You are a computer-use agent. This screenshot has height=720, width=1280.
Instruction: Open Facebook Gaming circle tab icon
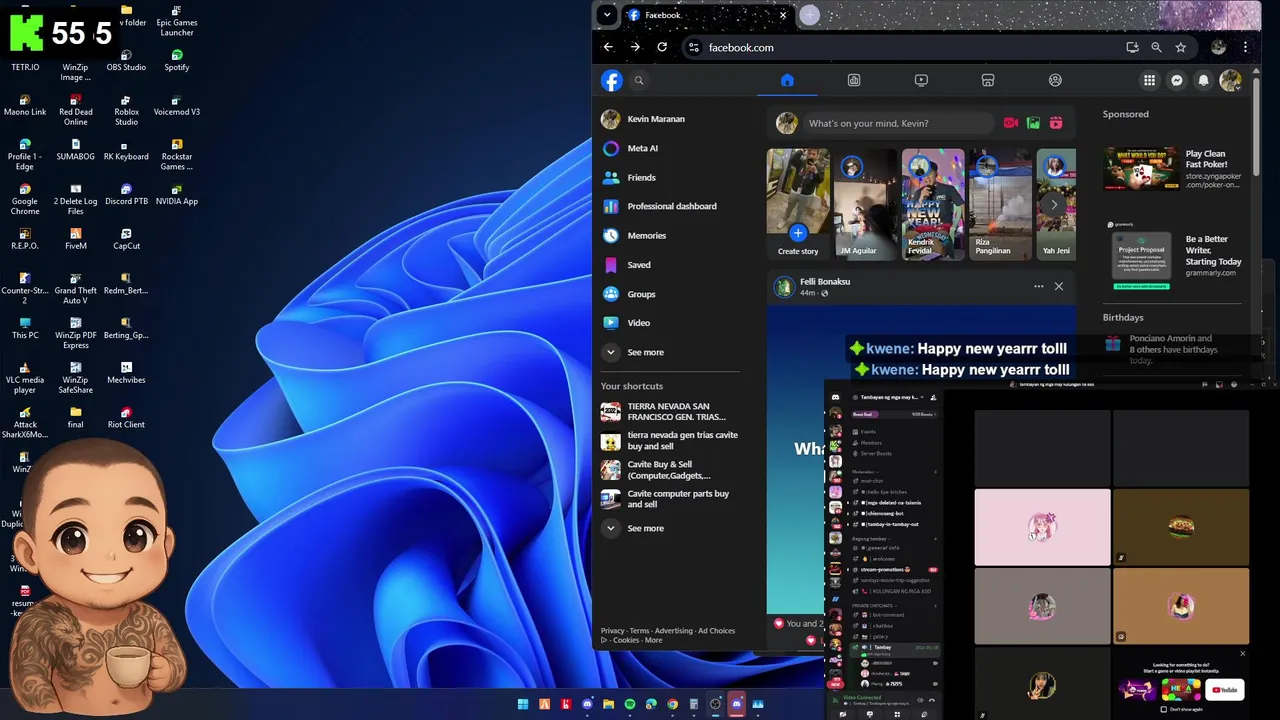[1055, 80]
